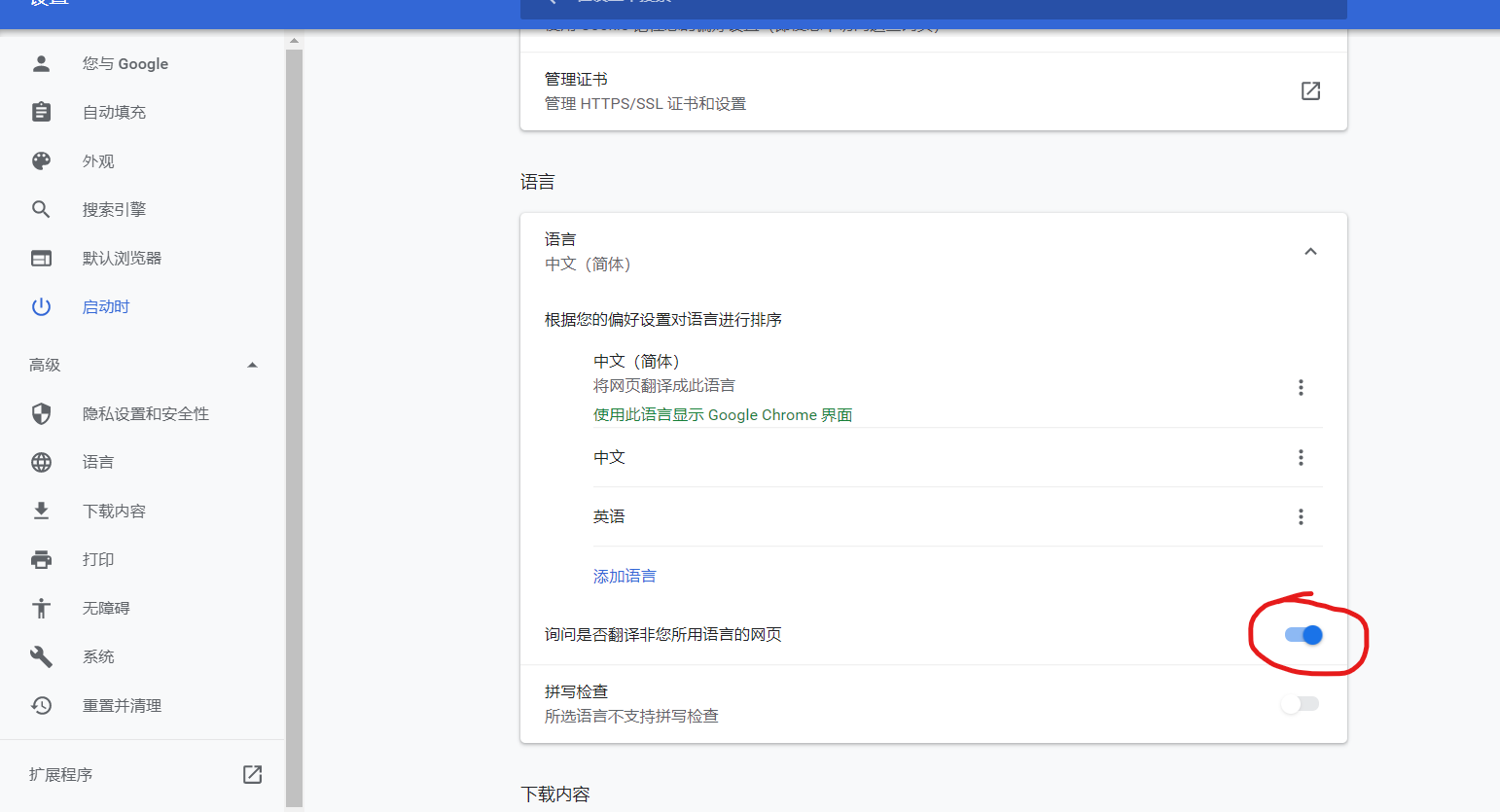Disable 询问是否翻译非您所用语言的网页 toggle

(1301, 635)
